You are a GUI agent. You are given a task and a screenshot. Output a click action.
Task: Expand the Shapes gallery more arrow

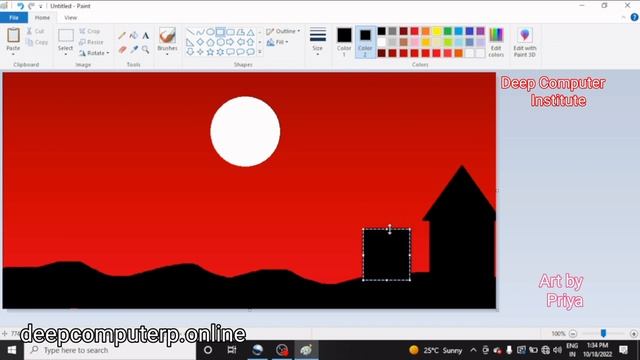pyautogui.click(x=260, y=52)
